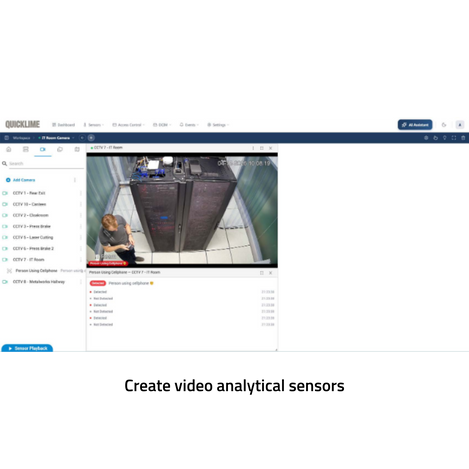Click the hand pointer icon in the blue bar
This screenshot has width=469, height=469.
[435, 138]
